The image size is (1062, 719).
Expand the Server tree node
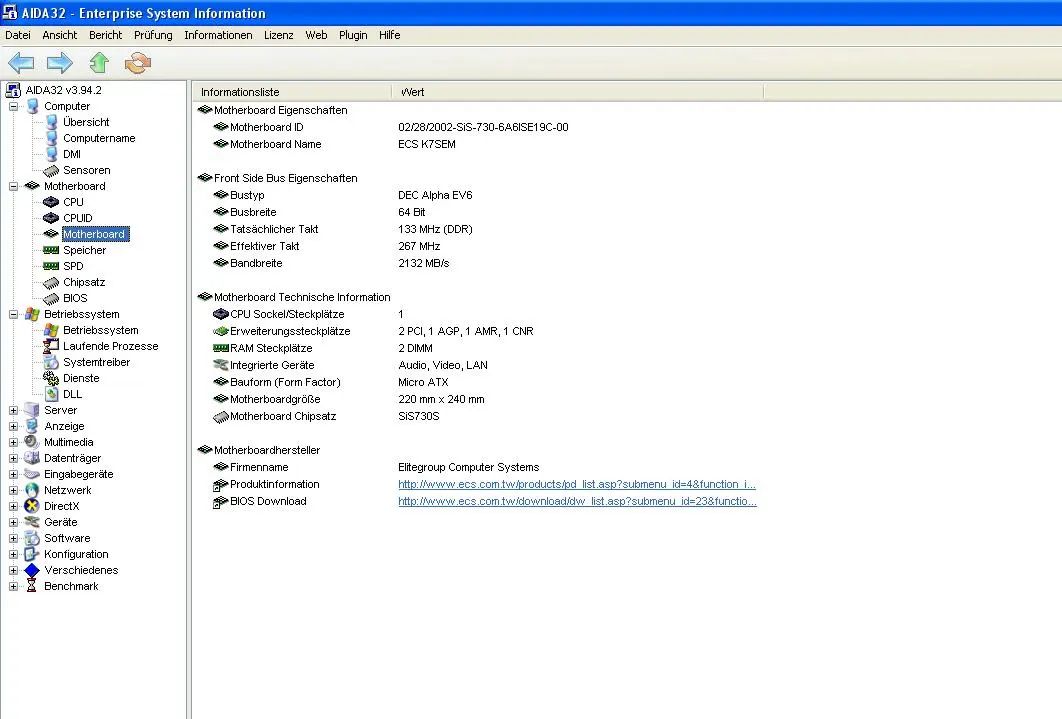(13, 410)
